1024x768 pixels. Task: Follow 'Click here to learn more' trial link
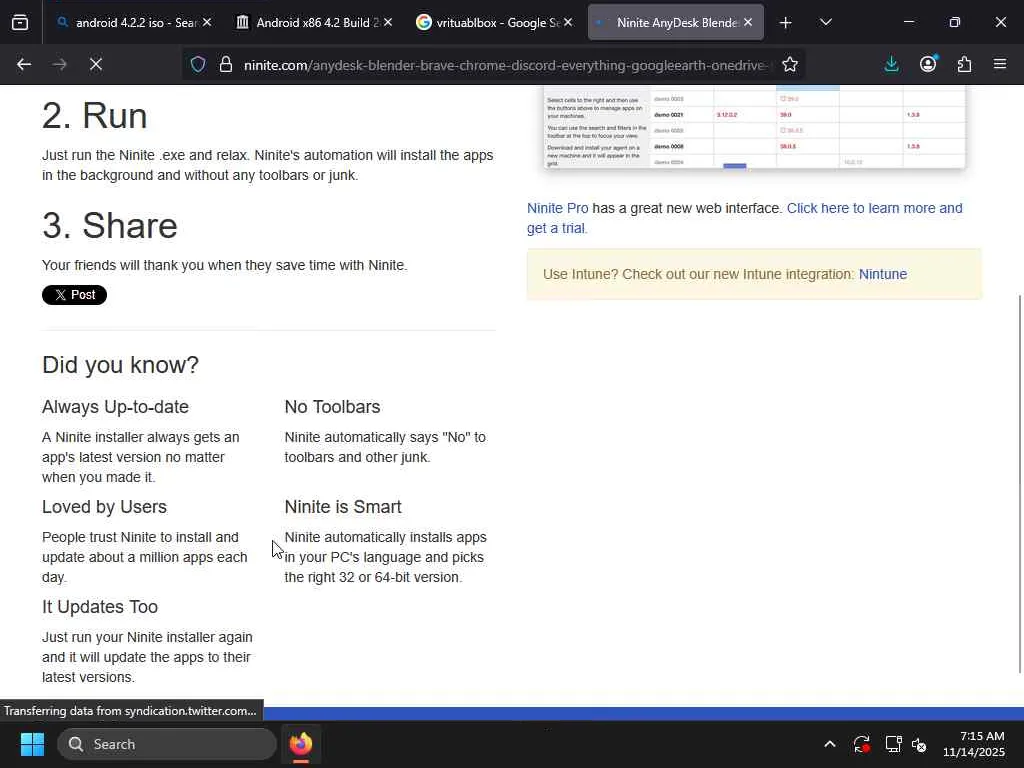point(744,218)
